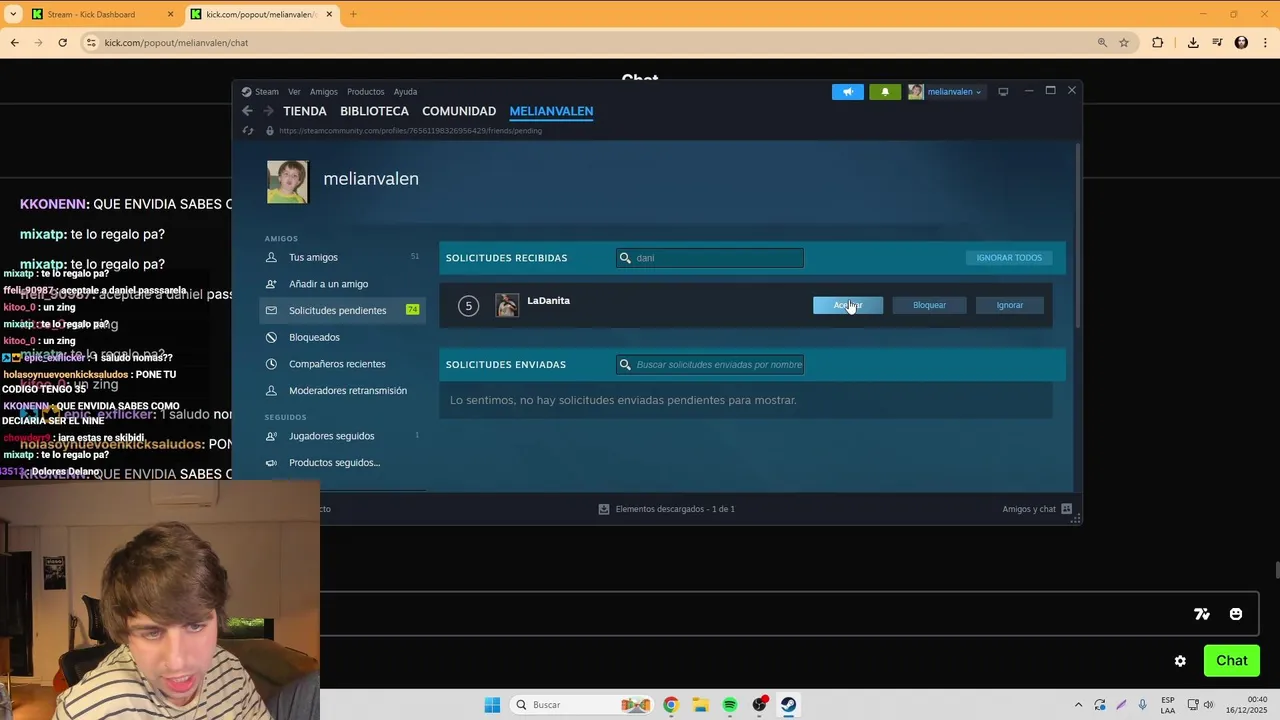This screenshot has height=720, width=1280.
Task: Click Windows taskbar Buscar search box
Action: click(580, 705)
